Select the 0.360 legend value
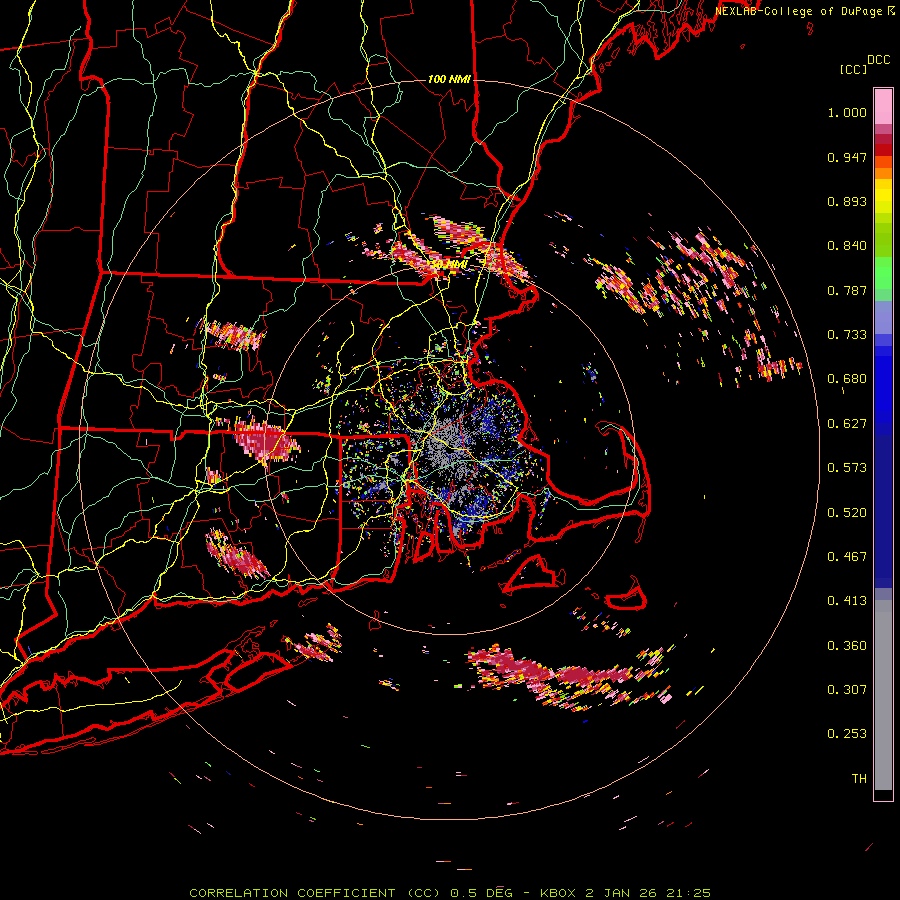 pos(847,646)
